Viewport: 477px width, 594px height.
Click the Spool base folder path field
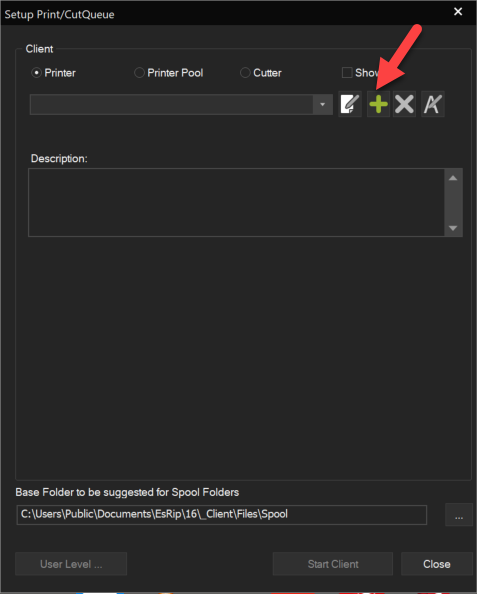point(222,514)
